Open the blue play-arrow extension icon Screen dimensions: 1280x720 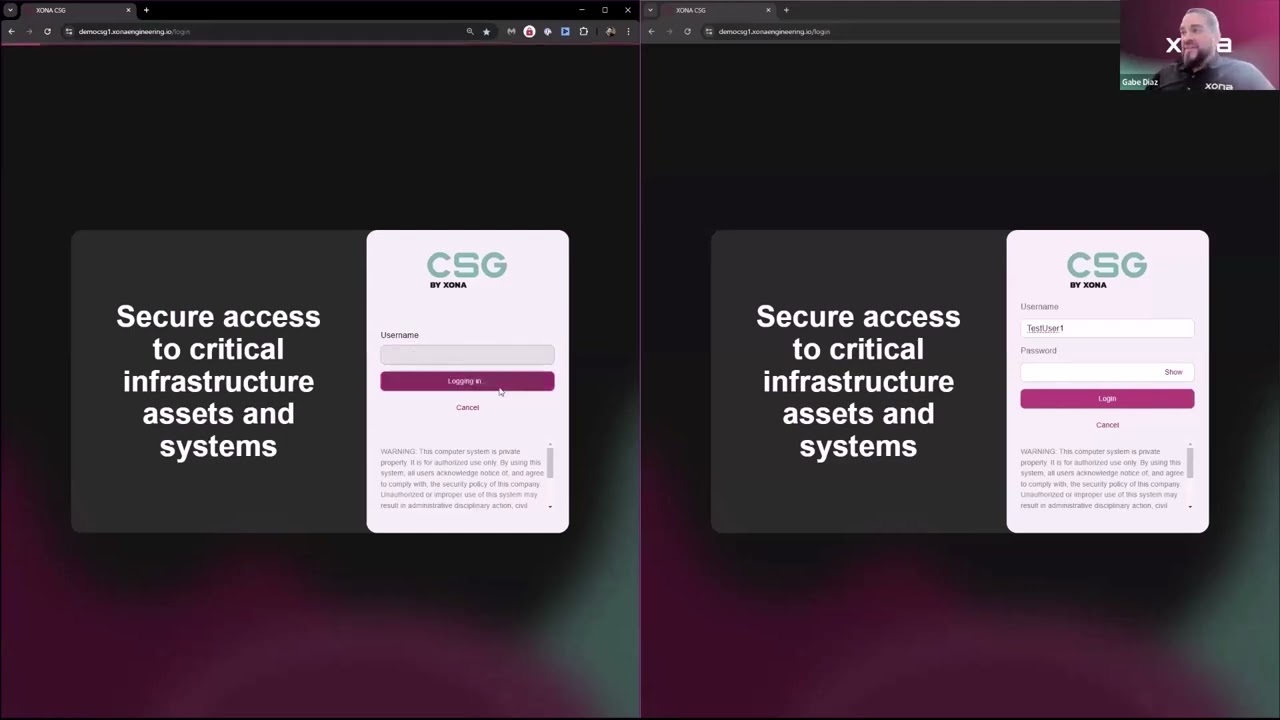point(565,31)
